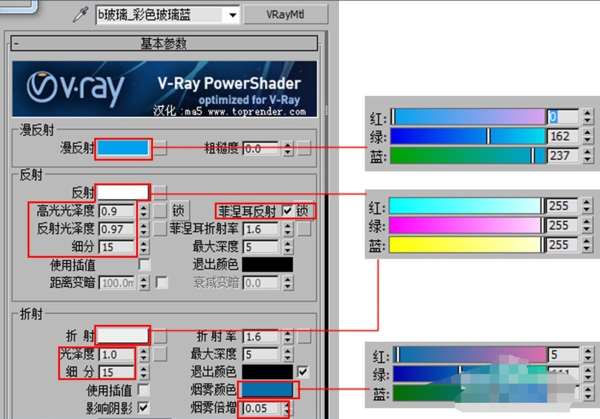Click the reflection 细分 value field
This screenshot has width=600, height=419.
(x=117, y=247)
